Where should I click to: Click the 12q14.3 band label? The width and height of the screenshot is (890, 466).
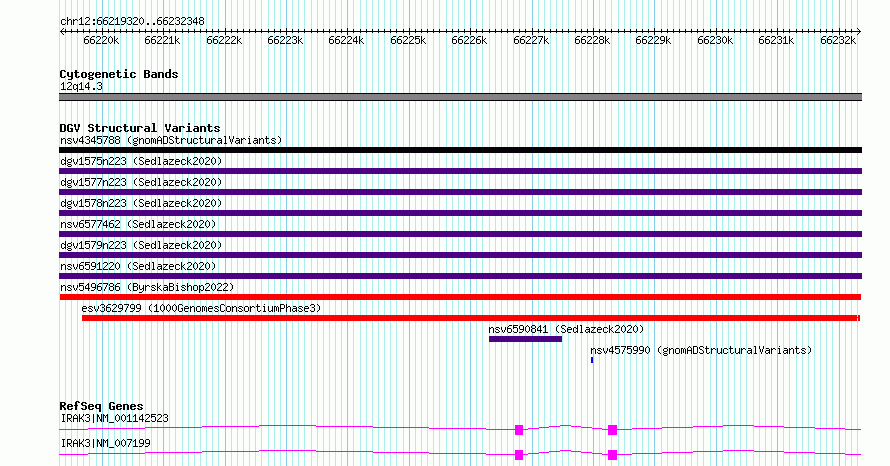[x=82, y=86]
